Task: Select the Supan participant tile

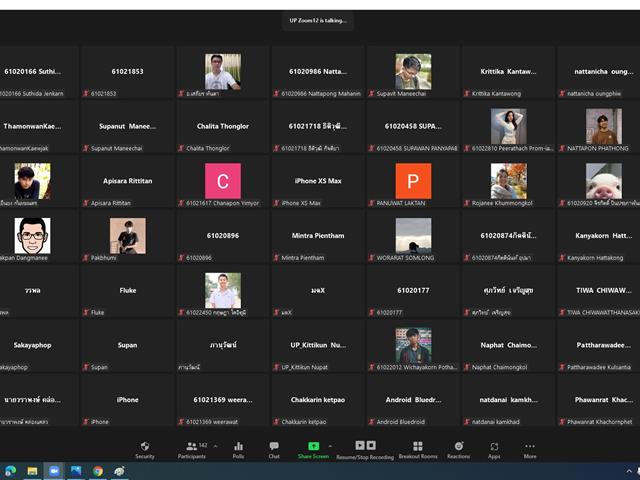Action: click(x=127, y=345)
